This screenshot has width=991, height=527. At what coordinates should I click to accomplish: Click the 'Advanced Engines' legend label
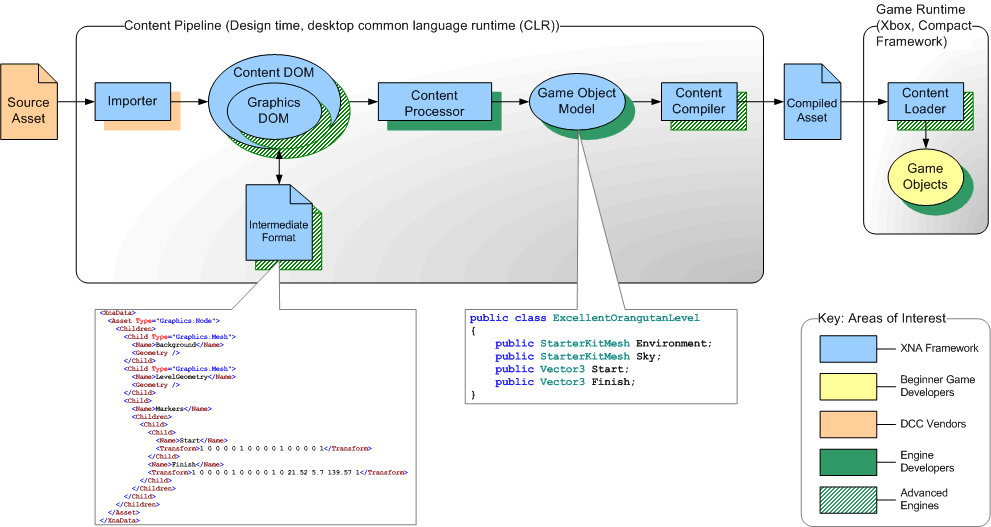coord(924,499)
